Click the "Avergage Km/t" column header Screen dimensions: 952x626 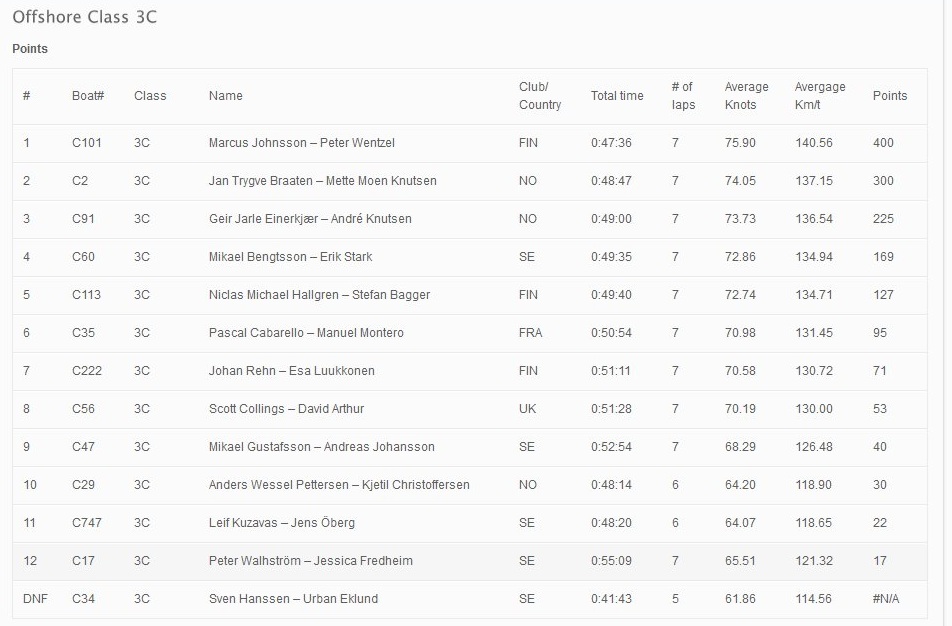pos(820,96)
